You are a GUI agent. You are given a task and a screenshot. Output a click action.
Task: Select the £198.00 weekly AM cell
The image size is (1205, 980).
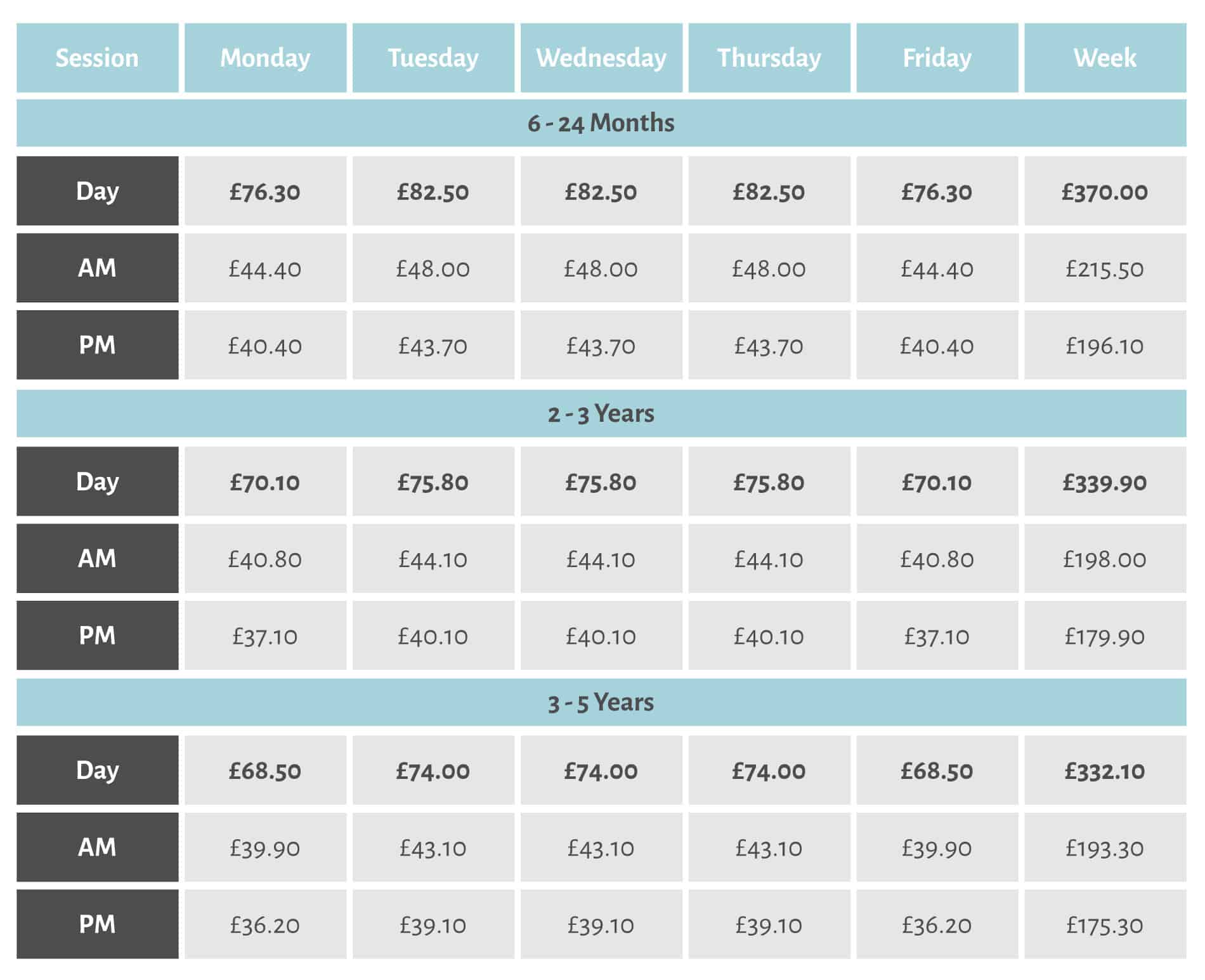[1105, 558]
